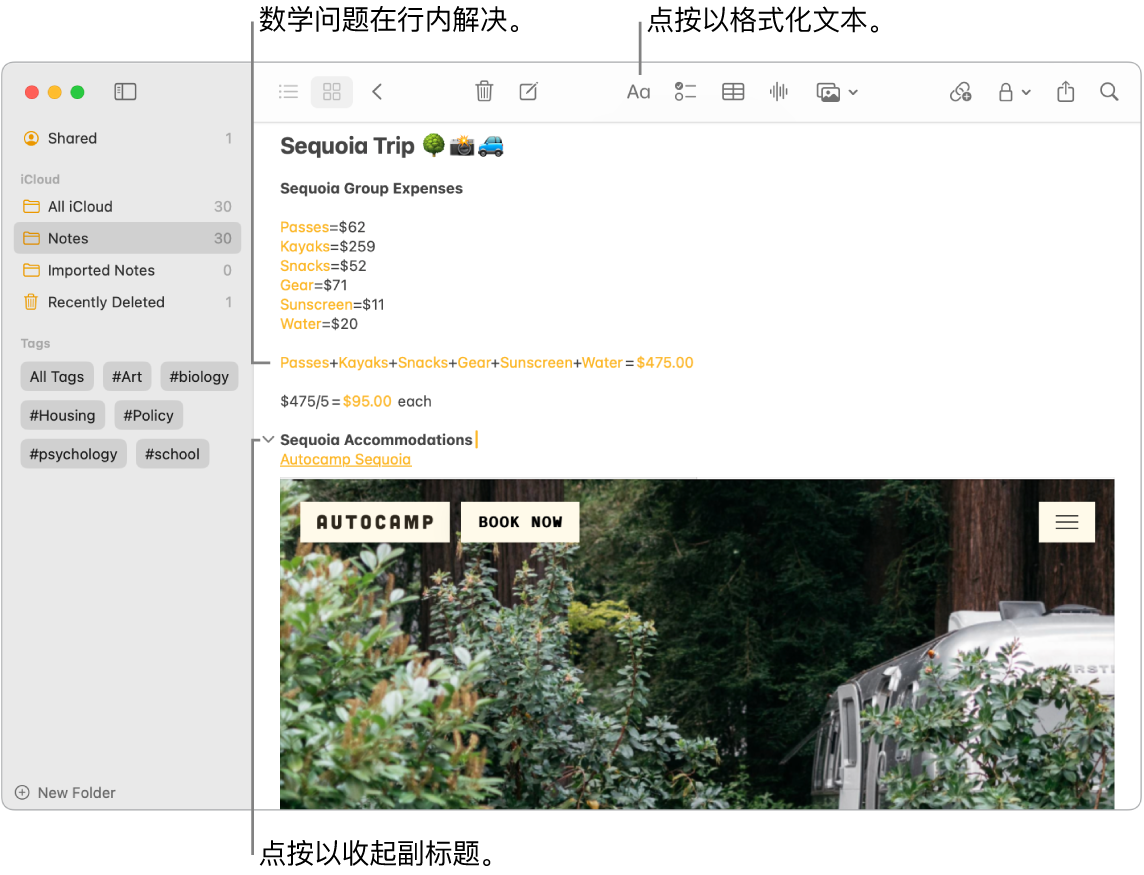Click the Sunscreen=$11 line
The width and height of the screenshot is (1144, 875).
coord(332,304)
